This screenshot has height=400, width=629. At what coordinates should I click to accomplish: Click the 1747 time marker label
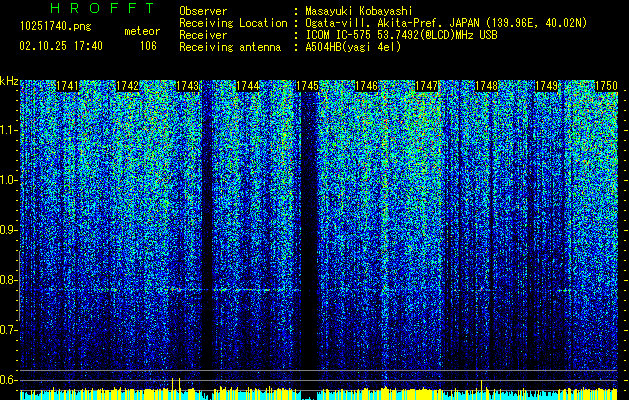(426, 86)
